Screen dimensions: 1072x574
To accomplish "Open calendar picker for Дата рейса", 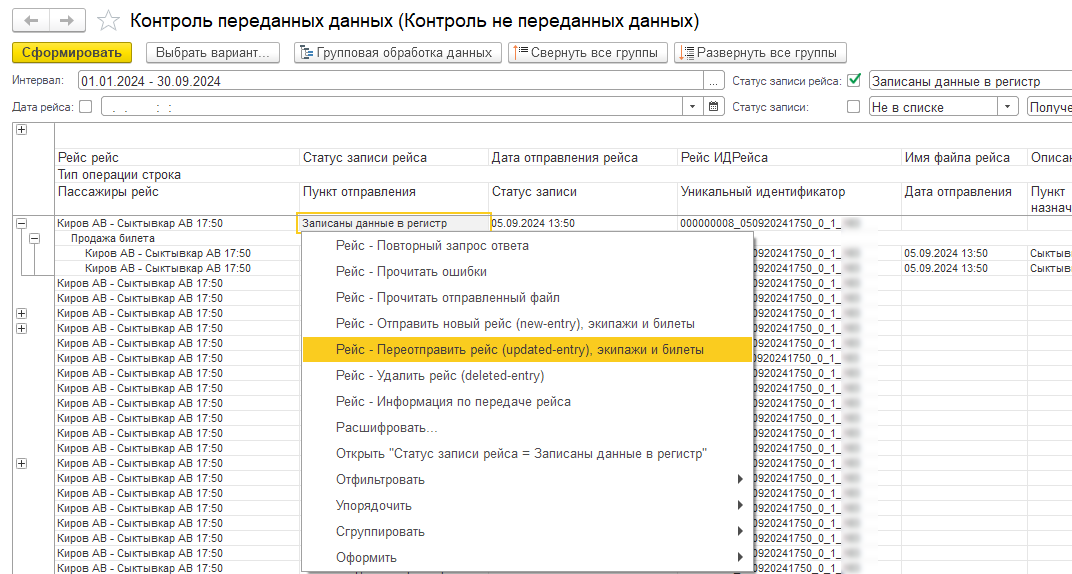I will click(714, 107).
